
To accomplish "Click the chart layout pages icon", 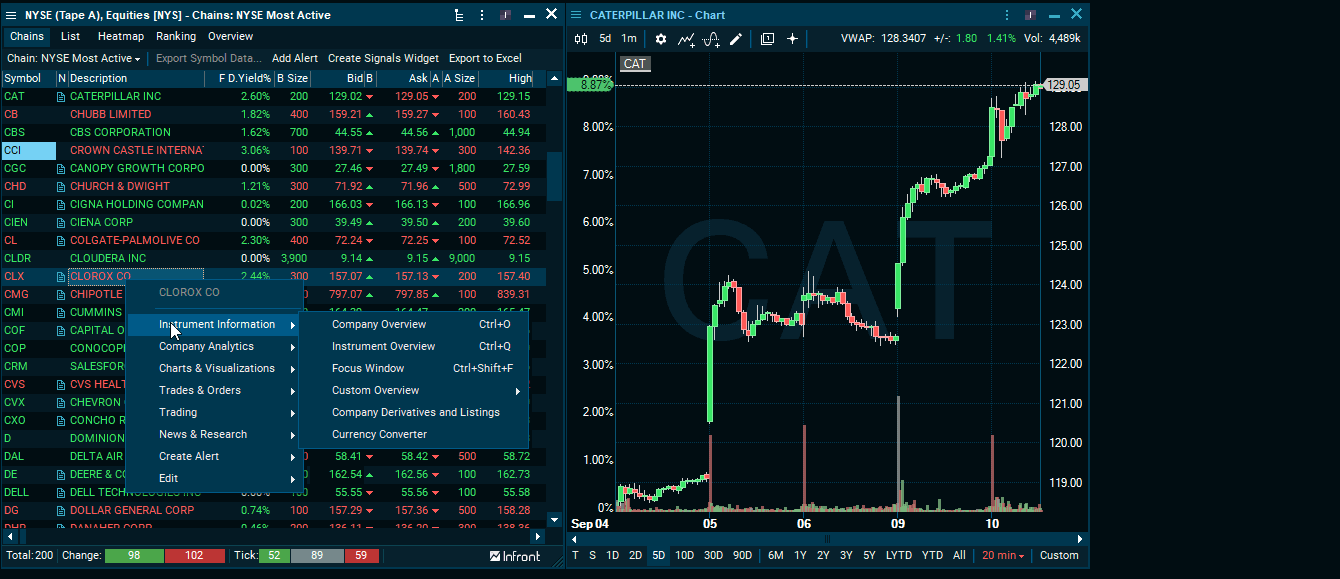I will point(767,39).
